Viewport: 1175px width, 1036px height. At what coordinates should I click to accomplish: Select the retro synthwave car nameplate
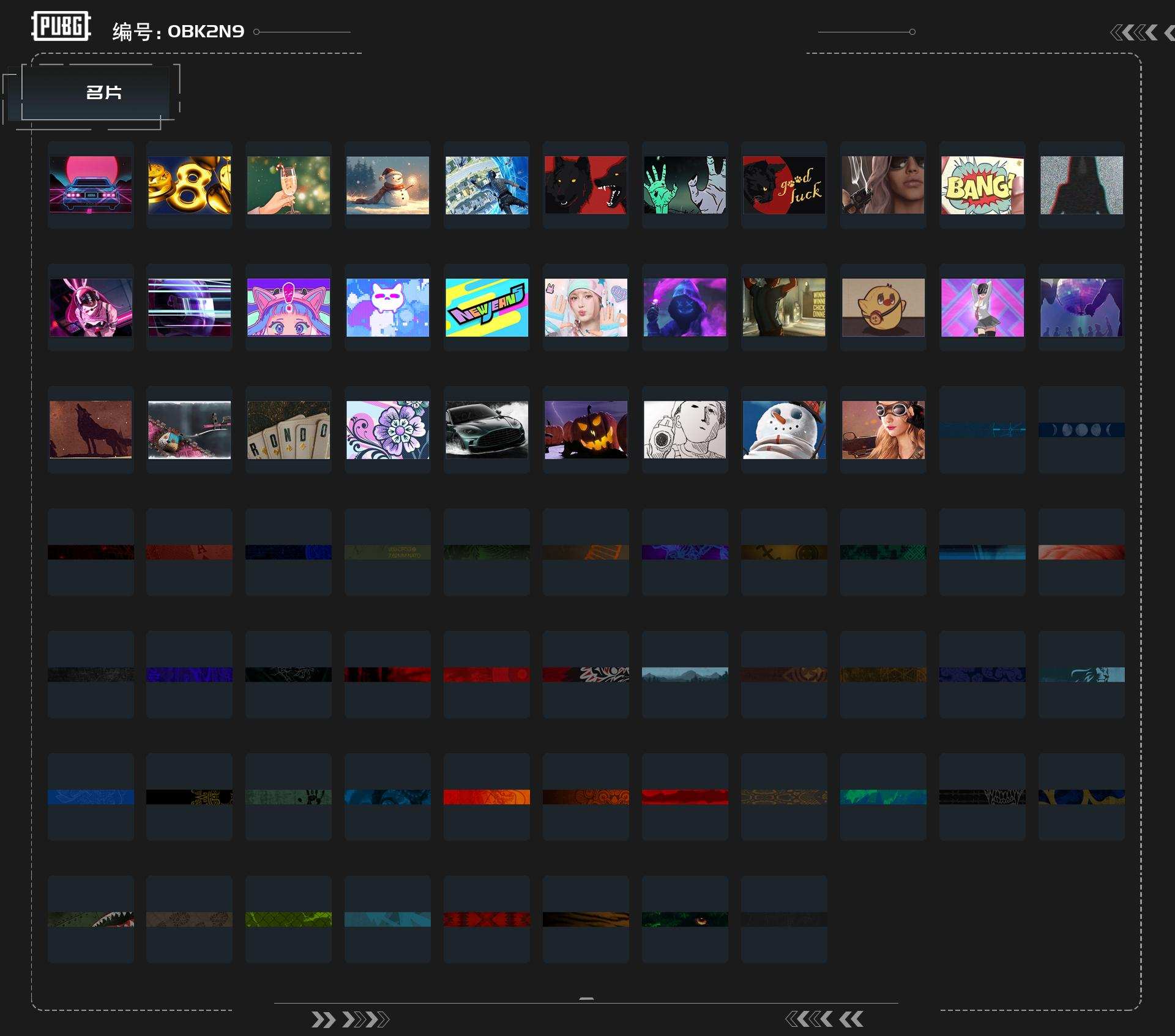(91, 185)
